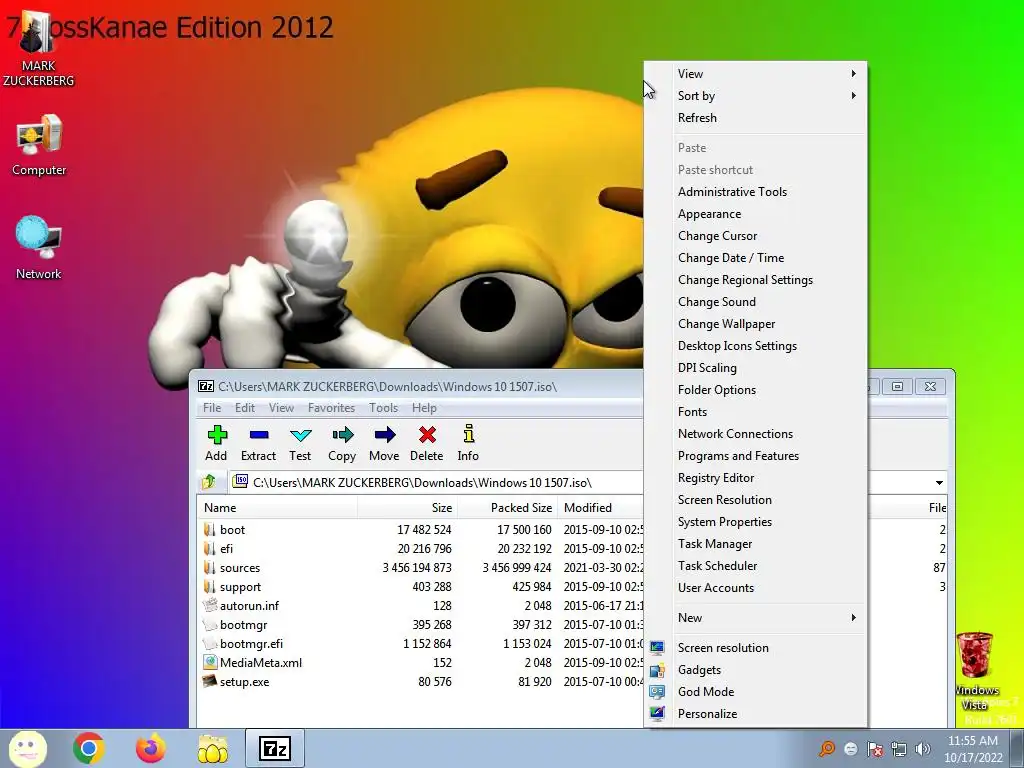Click the Add toolbar icon in 7-Zip
This screenshot has height=768, width=1024.
pyautogui.click(x=216, y=443)
